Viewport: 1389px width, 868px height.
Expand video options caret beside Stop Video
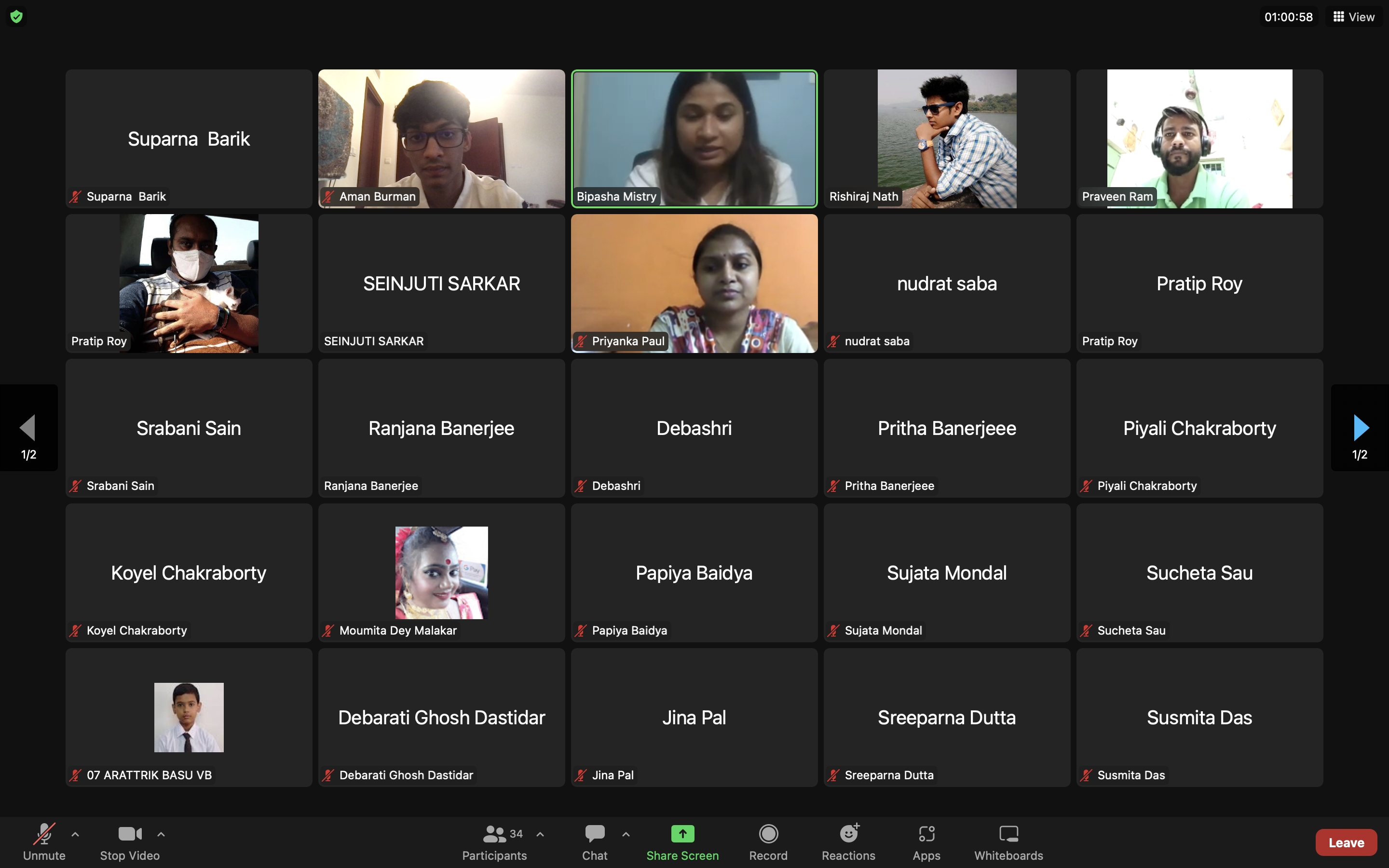coord(161,834)
